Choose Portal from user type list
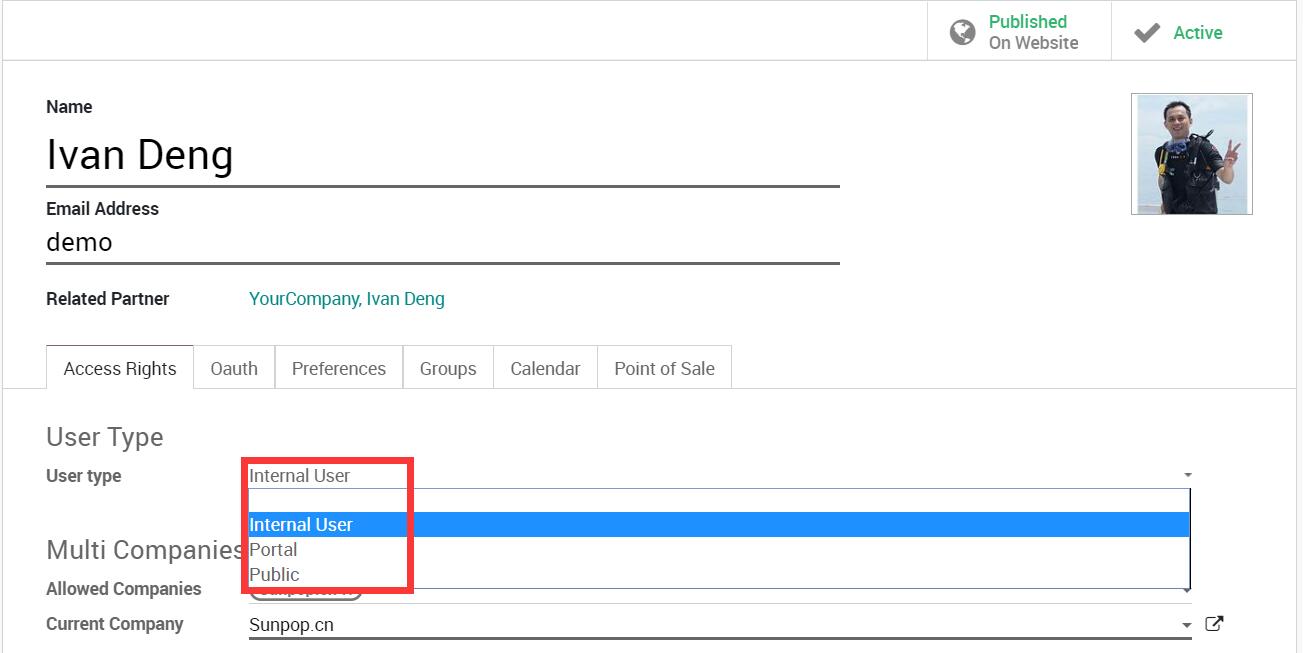The image size is (1303, 653). tap(718, 550)
